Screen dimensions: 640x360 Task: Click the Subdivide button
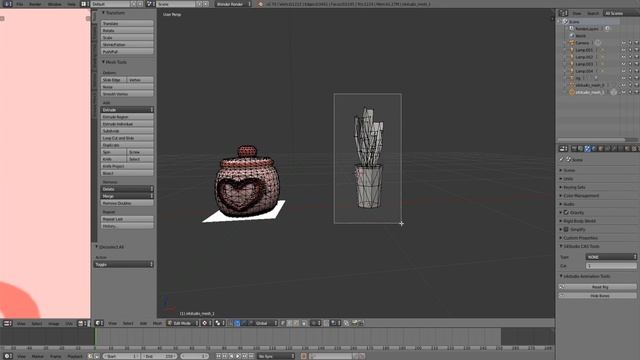pyautogui.click(x=127, y=131)
